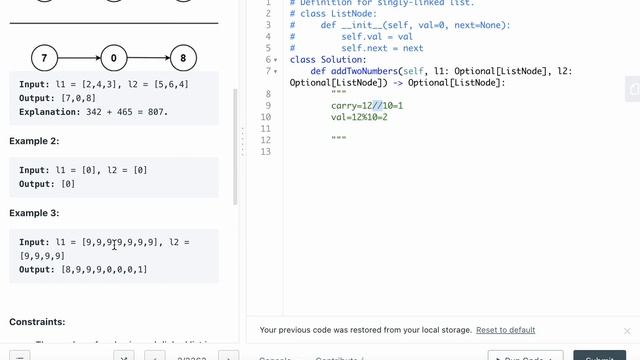This screenshot has width=640, height=360.
Task: Place cursor on the 'val=12%10=2' code line
Action: [x=359, y=117]
